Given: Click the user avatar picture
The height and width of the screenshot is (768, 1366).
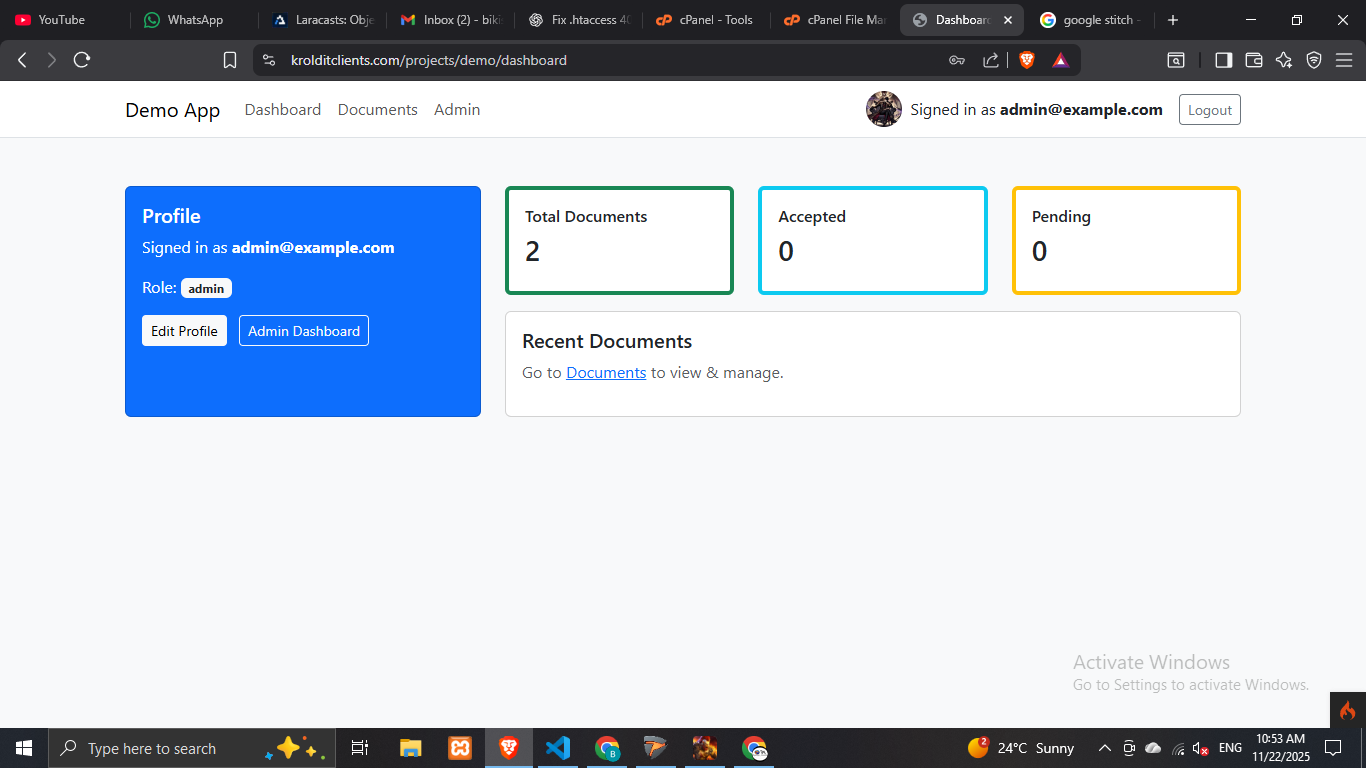Looking at the screenshot, I should tap(884, 109).
